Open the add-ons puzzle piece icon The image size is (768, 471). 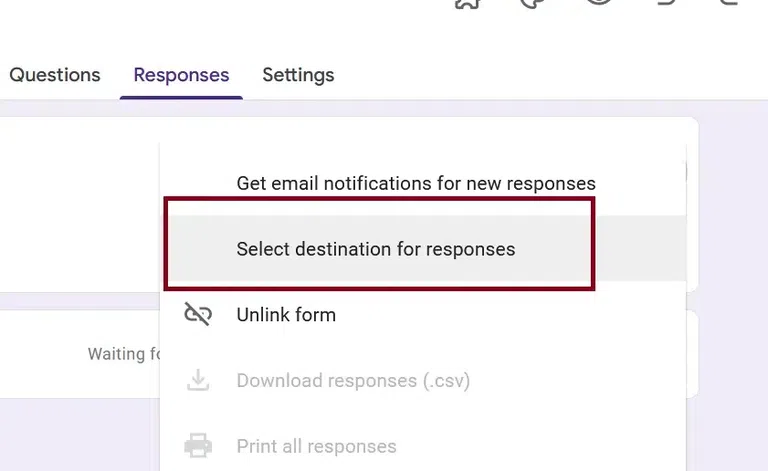(x=467, y=3)
